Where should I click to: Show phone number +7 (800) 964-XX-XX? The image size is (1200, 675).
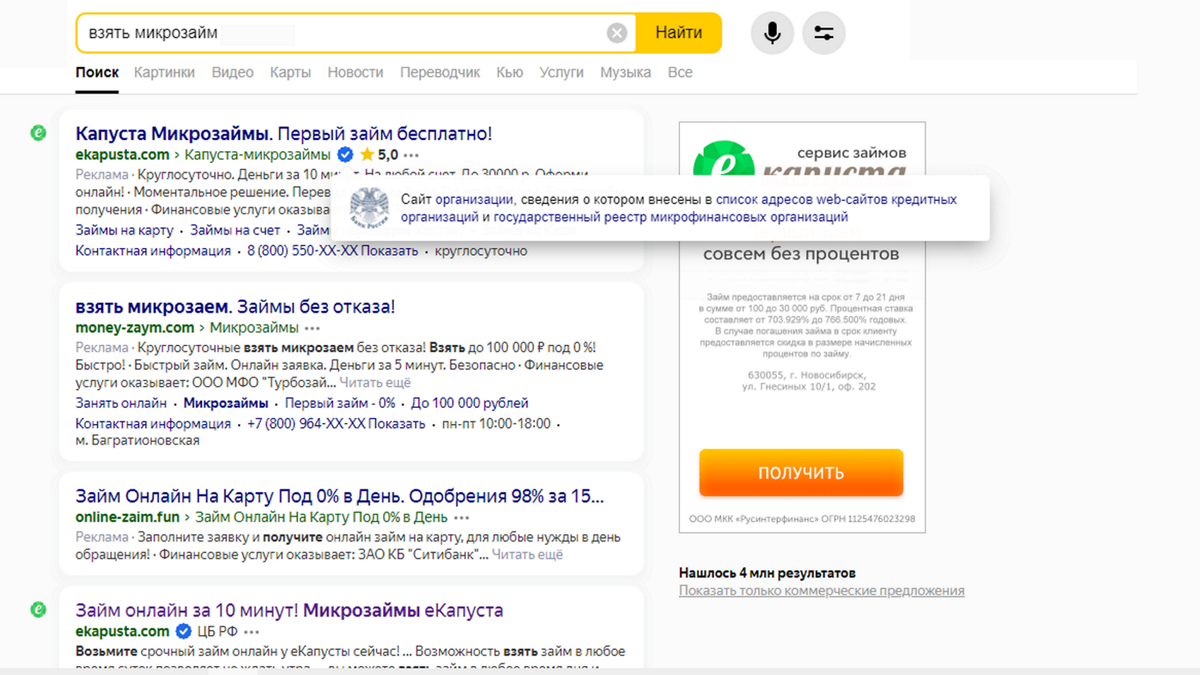click(x=336, y=424)
